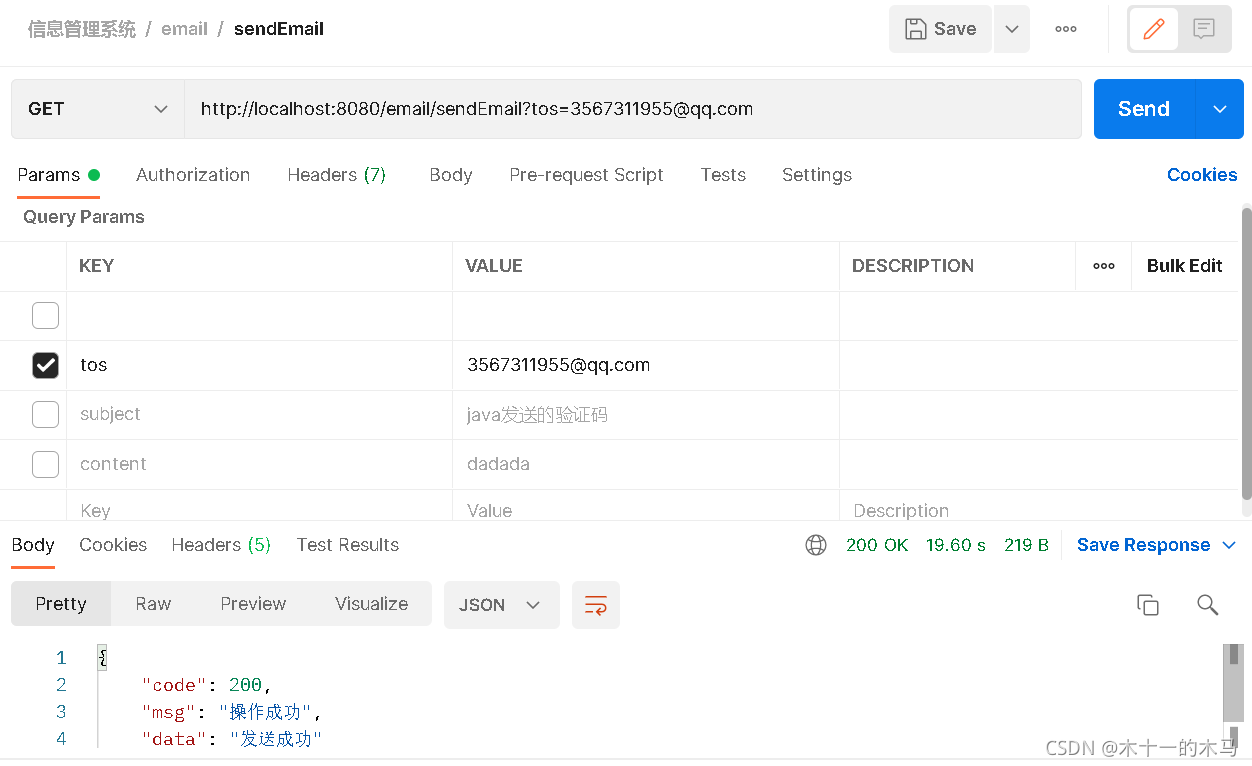Enable the subject parameter checkbox
1252x766 pixels.
point(45,415)
